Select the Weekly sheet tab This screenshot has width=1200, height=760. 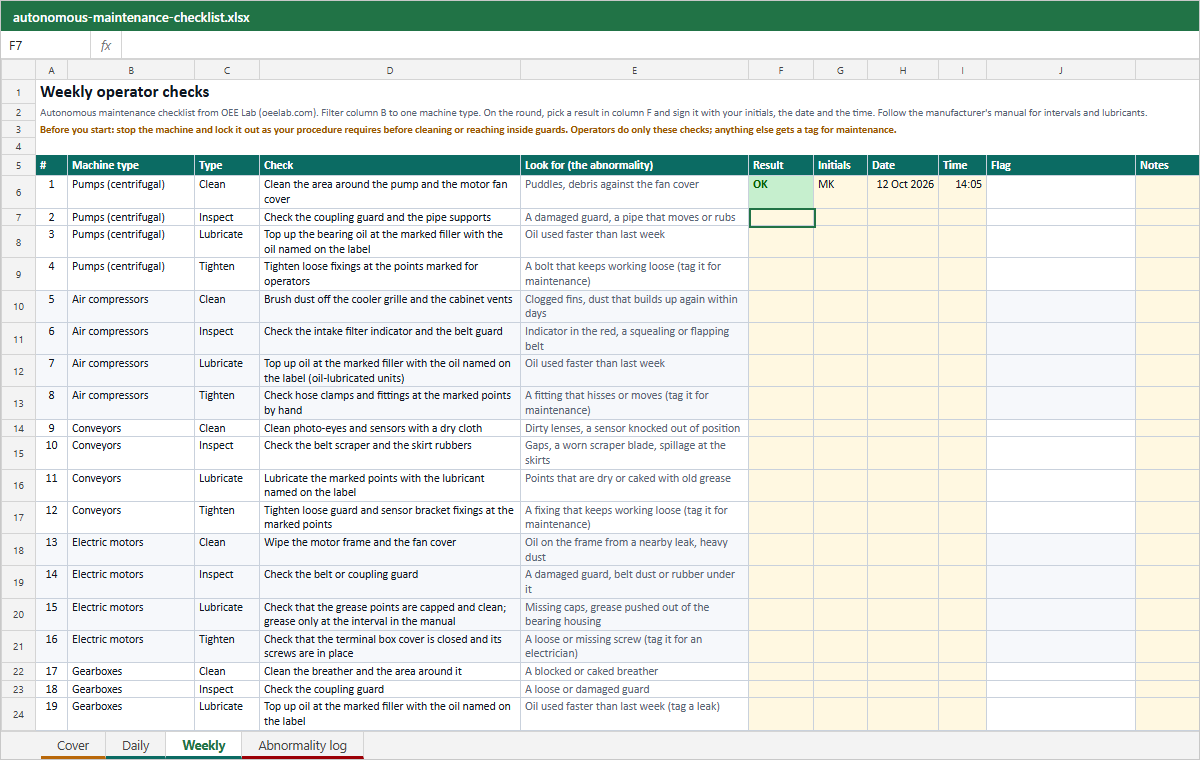(204, 745)
